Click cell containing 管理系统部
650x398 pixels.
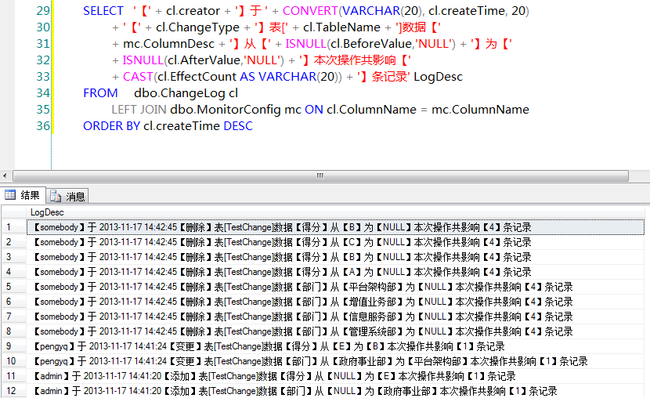335,332
